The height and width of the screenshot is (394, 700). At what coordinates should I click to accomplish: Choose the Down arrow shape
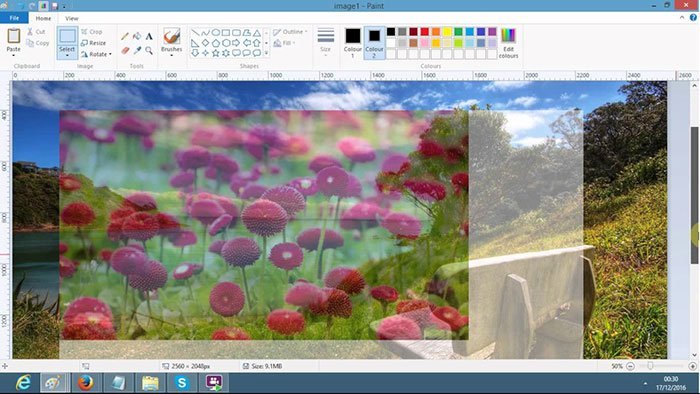[x=195, y=53]
